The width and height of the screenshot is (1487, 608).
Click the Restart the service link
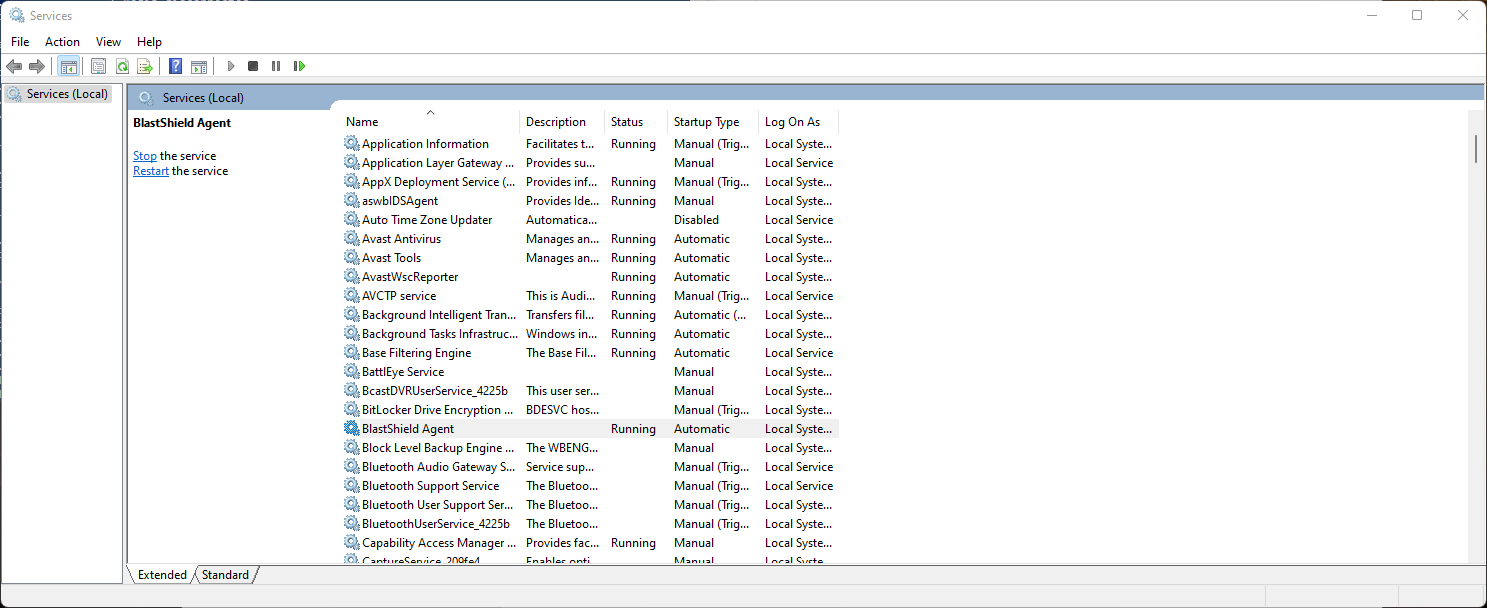151,171
